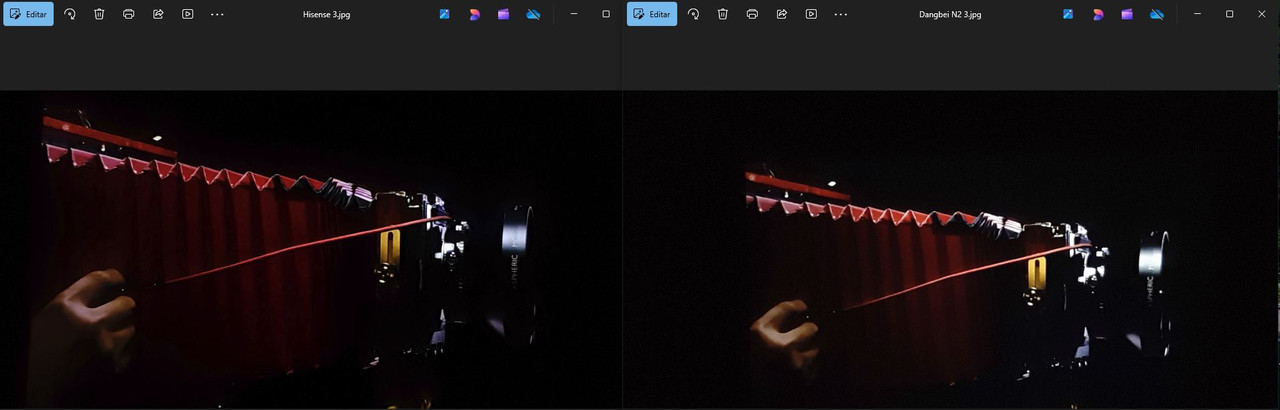
Task: Rotate the image in Dangbei N2 window
Action: click(x=693, y=14)
